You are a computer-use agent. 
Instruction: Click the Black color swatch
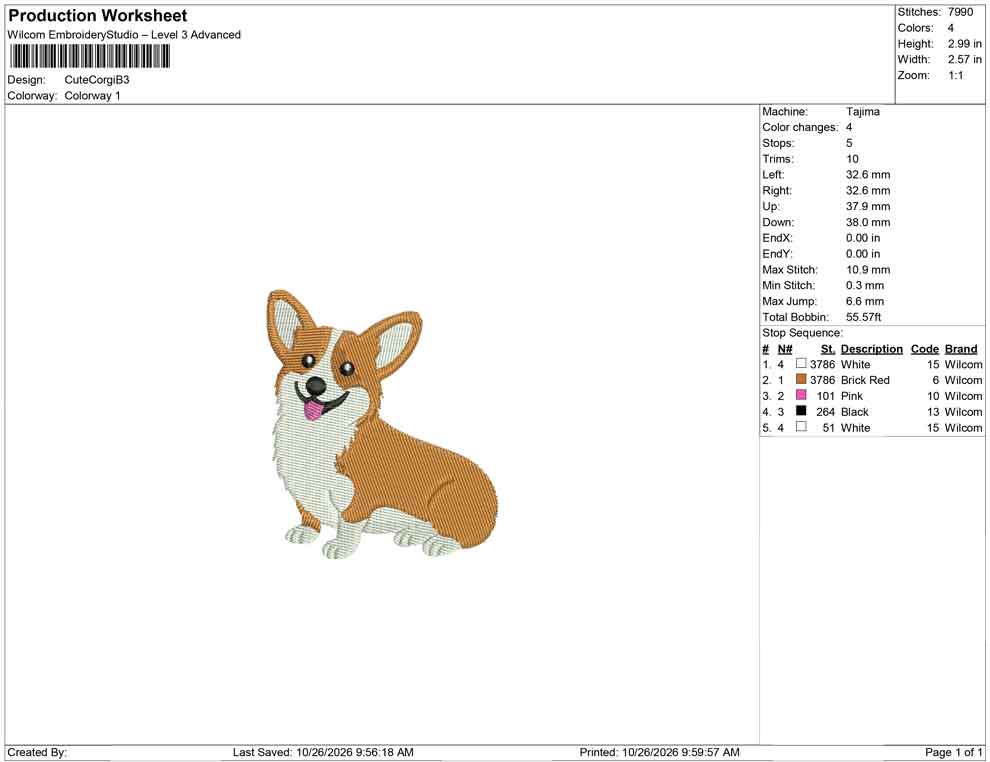click(801, 411)
